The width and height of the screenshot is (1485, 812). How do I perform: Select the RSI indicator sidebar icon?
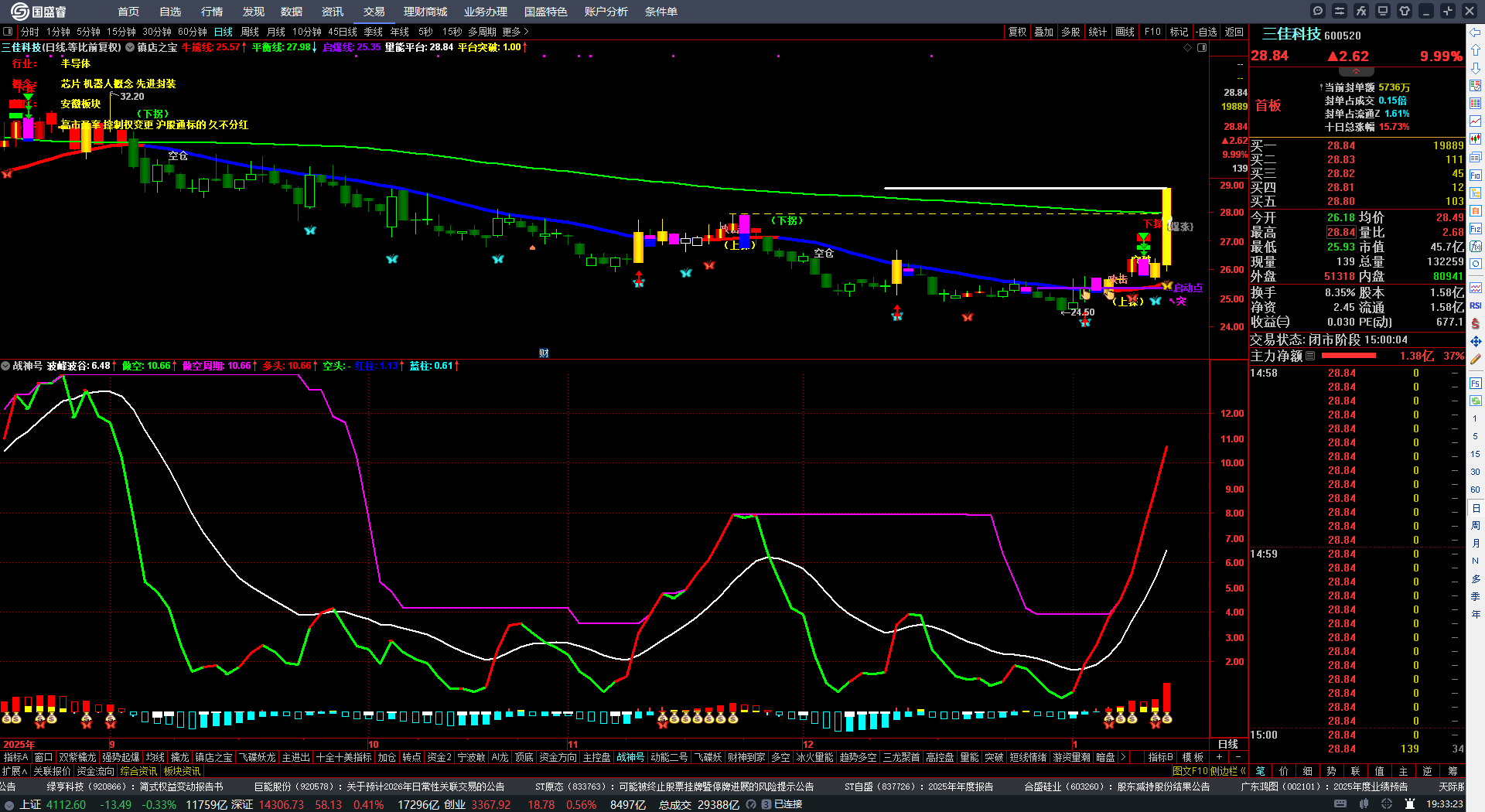(1475, 305)
